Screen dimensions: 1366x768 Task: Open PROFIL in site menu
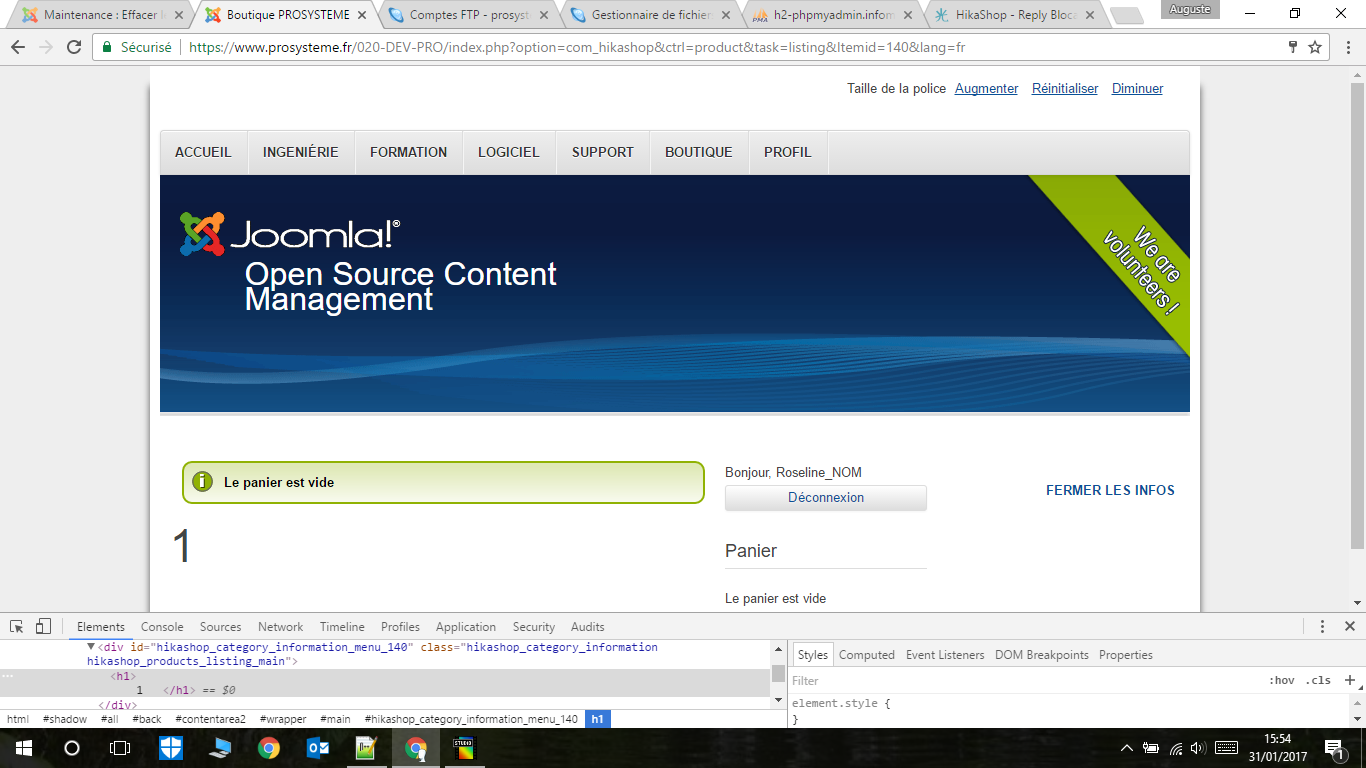788,152
